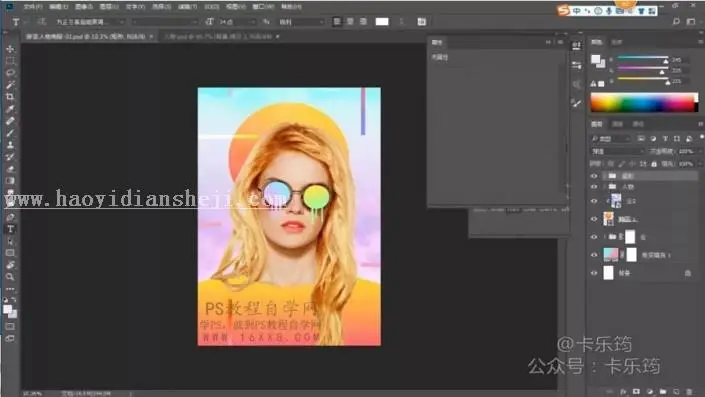Image resolution: width=705 pixels, height=397 pixels.
Task: Expand the second layer group arrow
Action: pos(605,187)
